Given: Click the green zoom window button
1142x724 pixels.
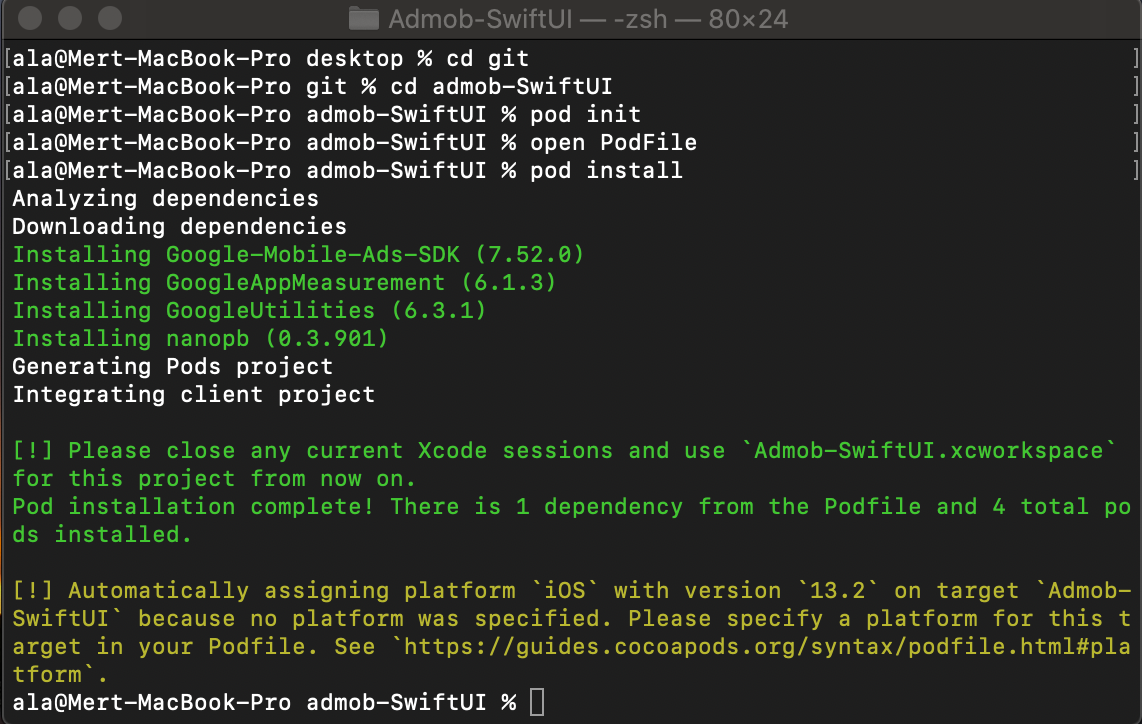Looking at the screenshot, I should [x=110, y=17].
